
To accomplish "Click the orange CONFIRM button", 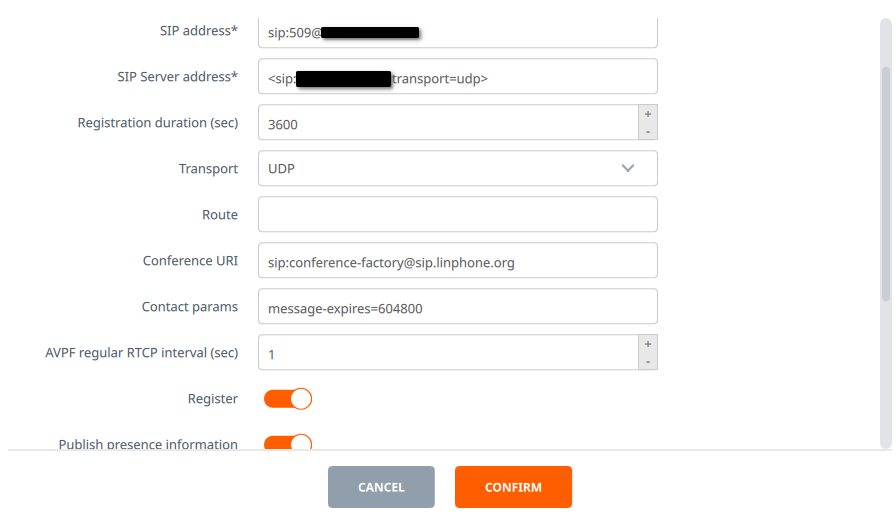I will (513, 487).
